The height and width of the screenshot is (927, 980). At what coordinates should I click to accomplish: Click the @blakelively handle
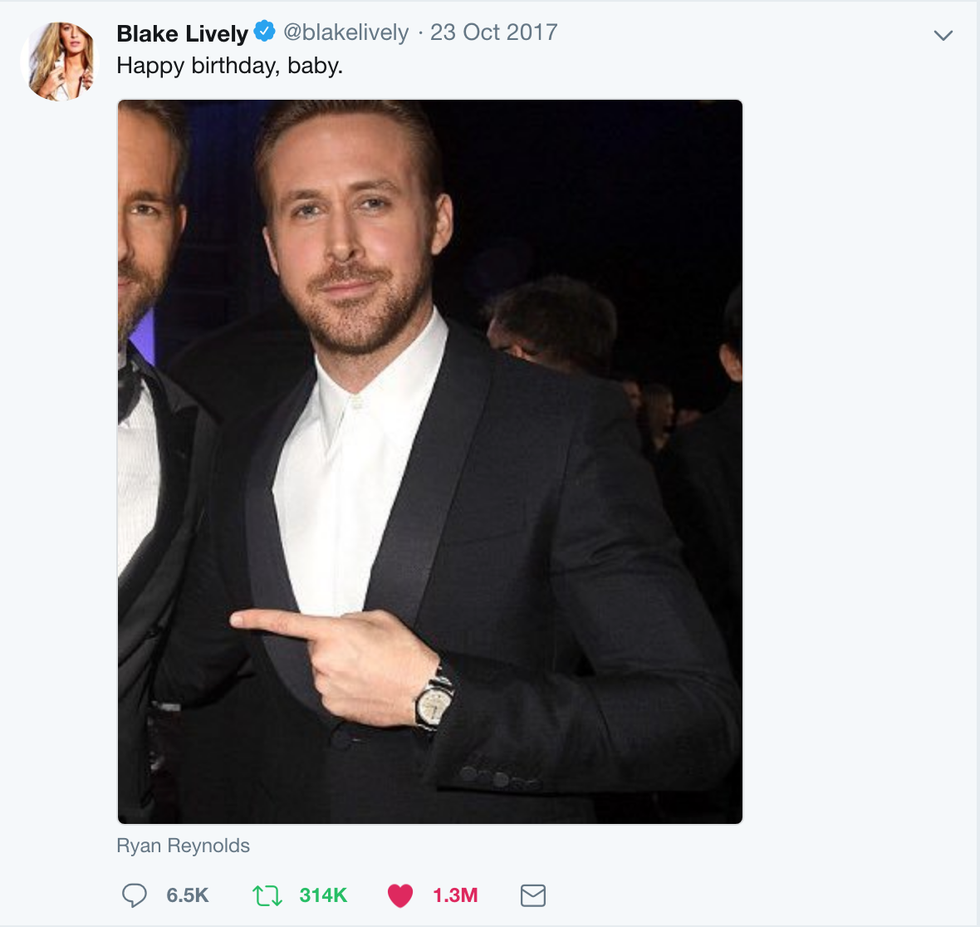[346, 33]
